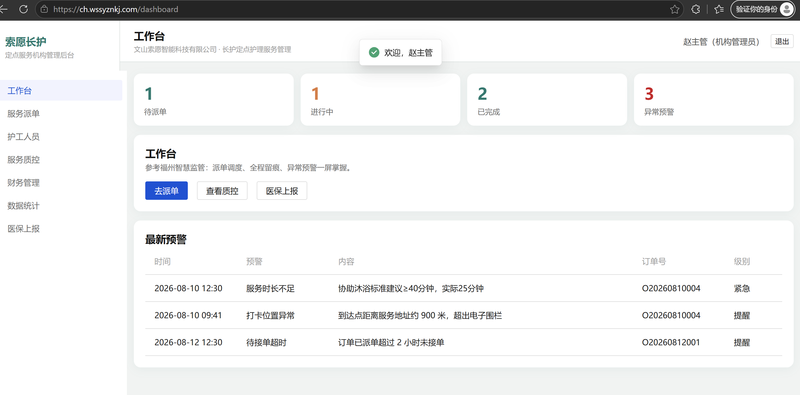Click the blue 去派单 button
The width and height of the screenshot is (800, 395).
[x=166, y=191]
